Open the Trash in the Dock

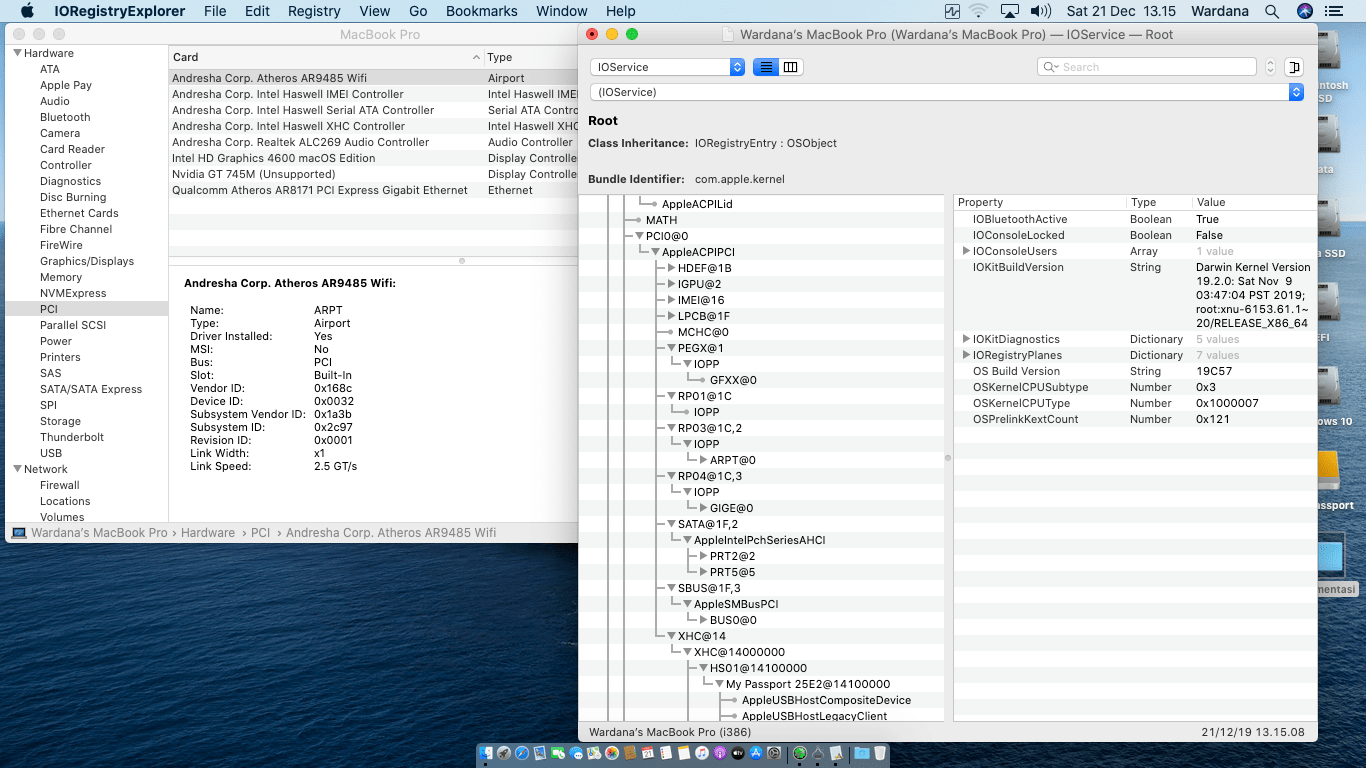(880, 753)
